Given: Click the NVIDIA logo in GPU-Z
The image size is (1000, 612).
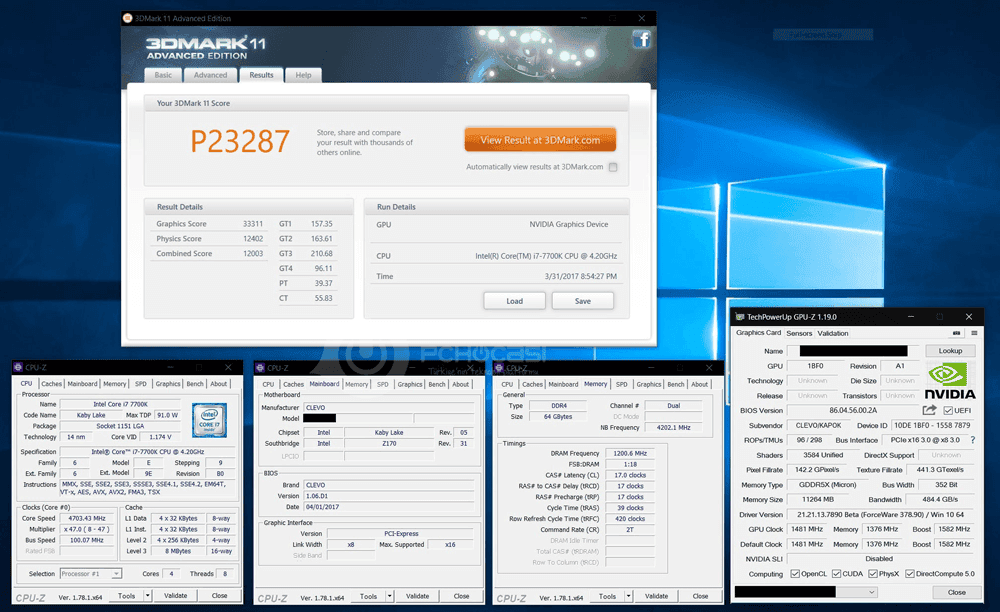Looking at the screenshot, I should coord(950,381).
